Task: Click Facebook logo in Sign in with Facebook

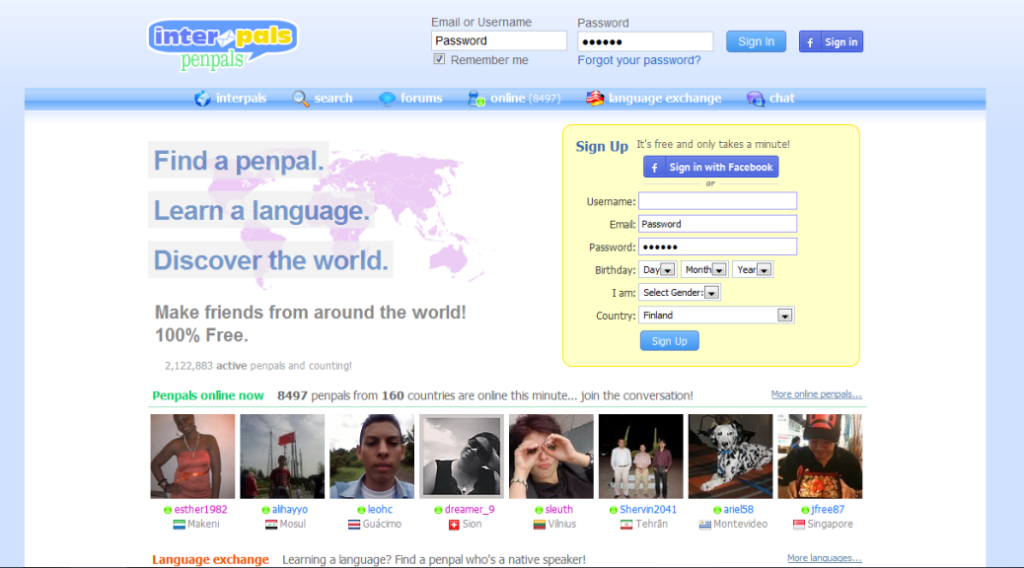Action: click(654, 167)
